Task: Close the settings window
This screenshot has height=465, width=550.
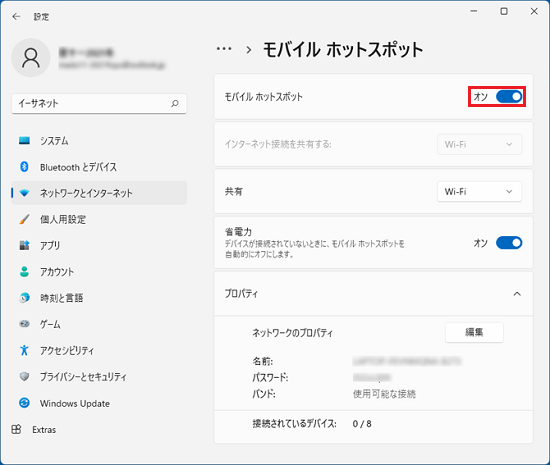Action: (x=534, y=11)
